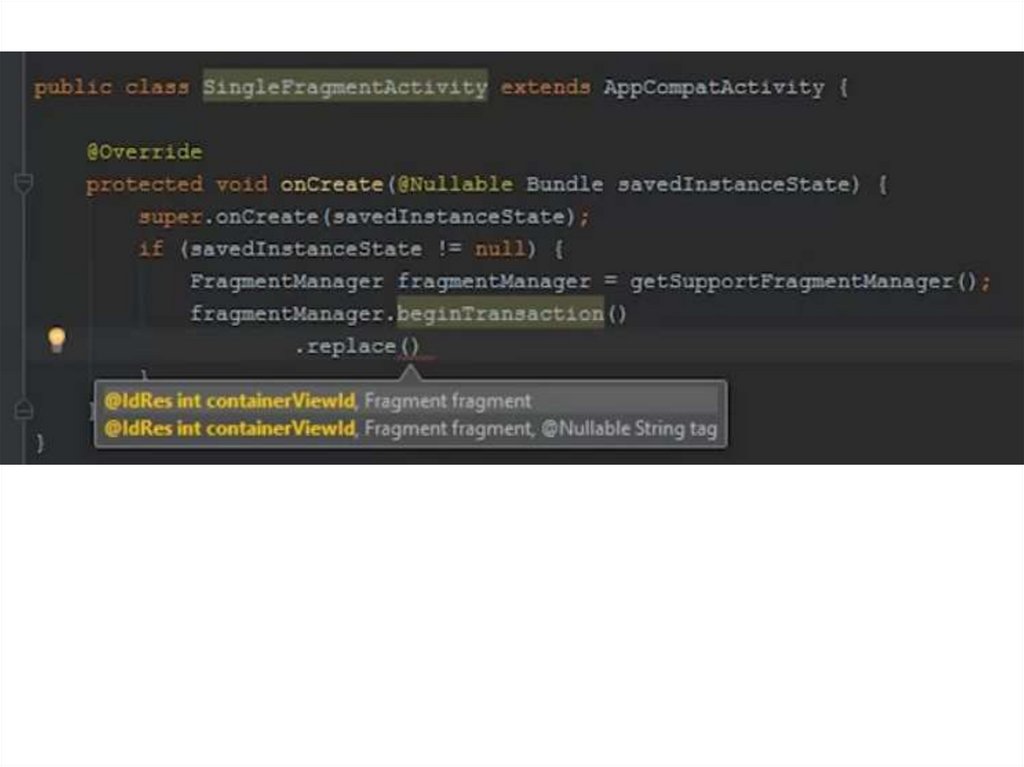Collapse the onCreate method fold marker
This screenshot has width=1024, height=767.
coord(24,183)
